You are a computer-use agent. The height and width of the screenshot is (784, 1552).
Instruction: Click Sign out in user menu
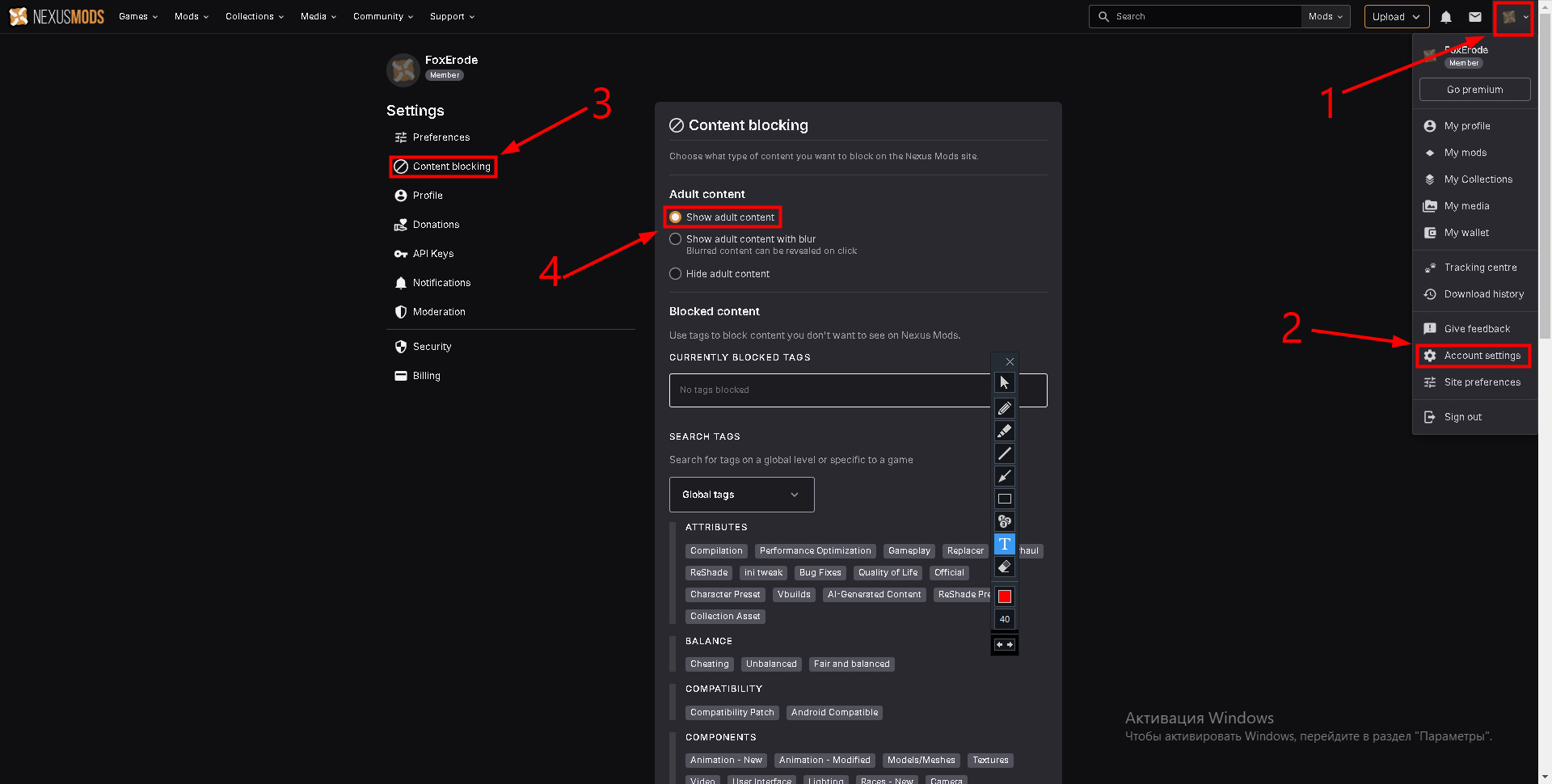click(x=1462, y=417)
